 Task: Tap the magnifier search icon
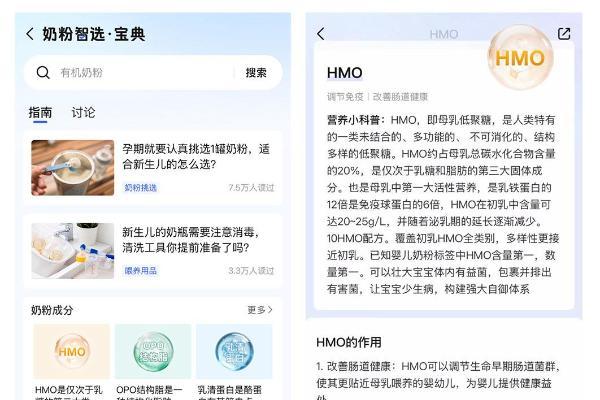[x=43, y=72]
